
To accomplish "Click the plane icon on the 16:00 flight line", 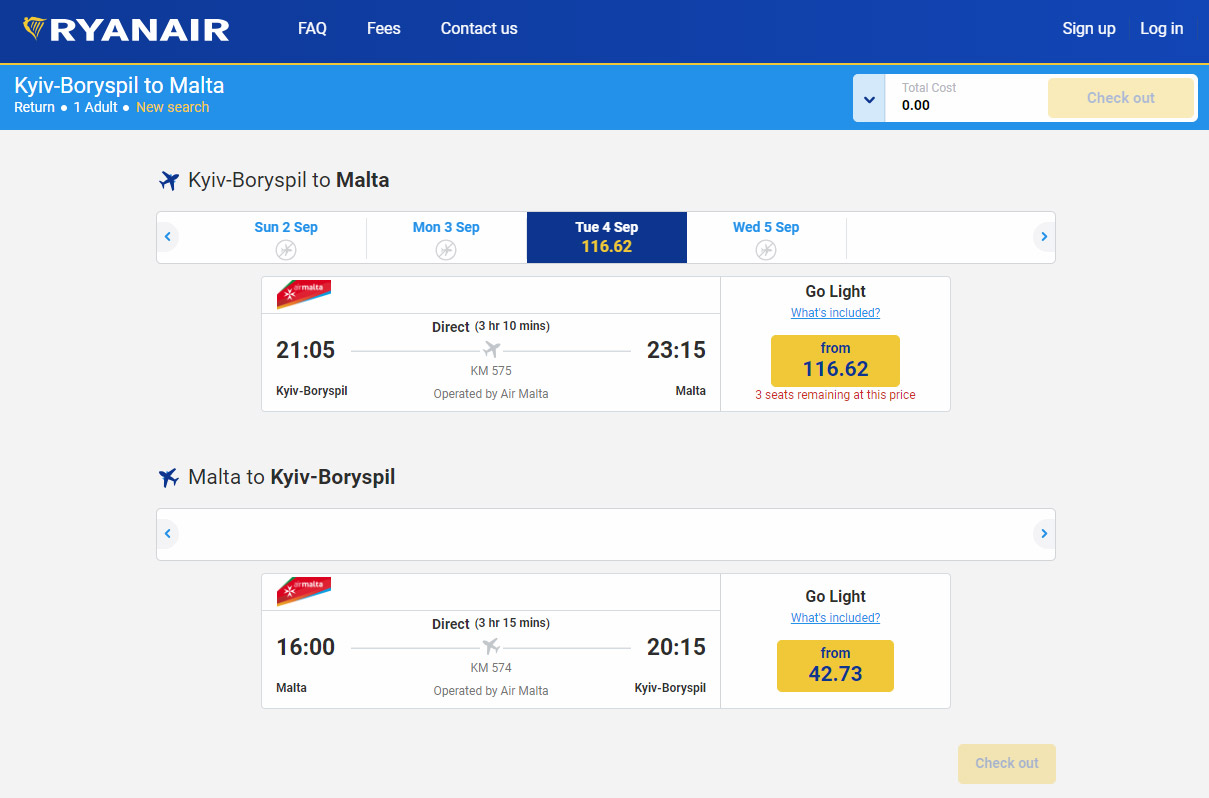I will [x=491, y=647].
